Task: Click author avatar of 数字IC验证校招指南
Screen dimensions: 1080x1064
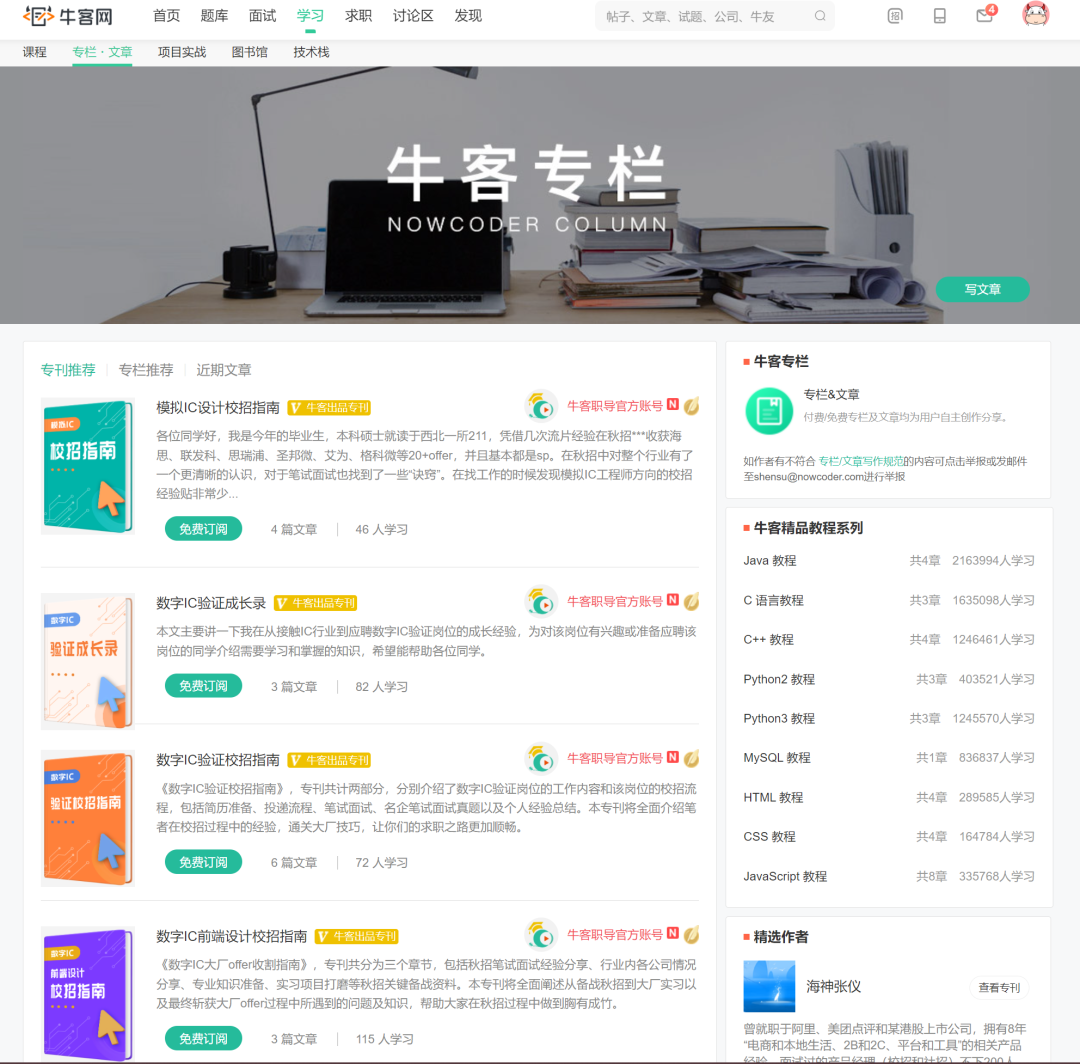Action: tap(541, 759)
